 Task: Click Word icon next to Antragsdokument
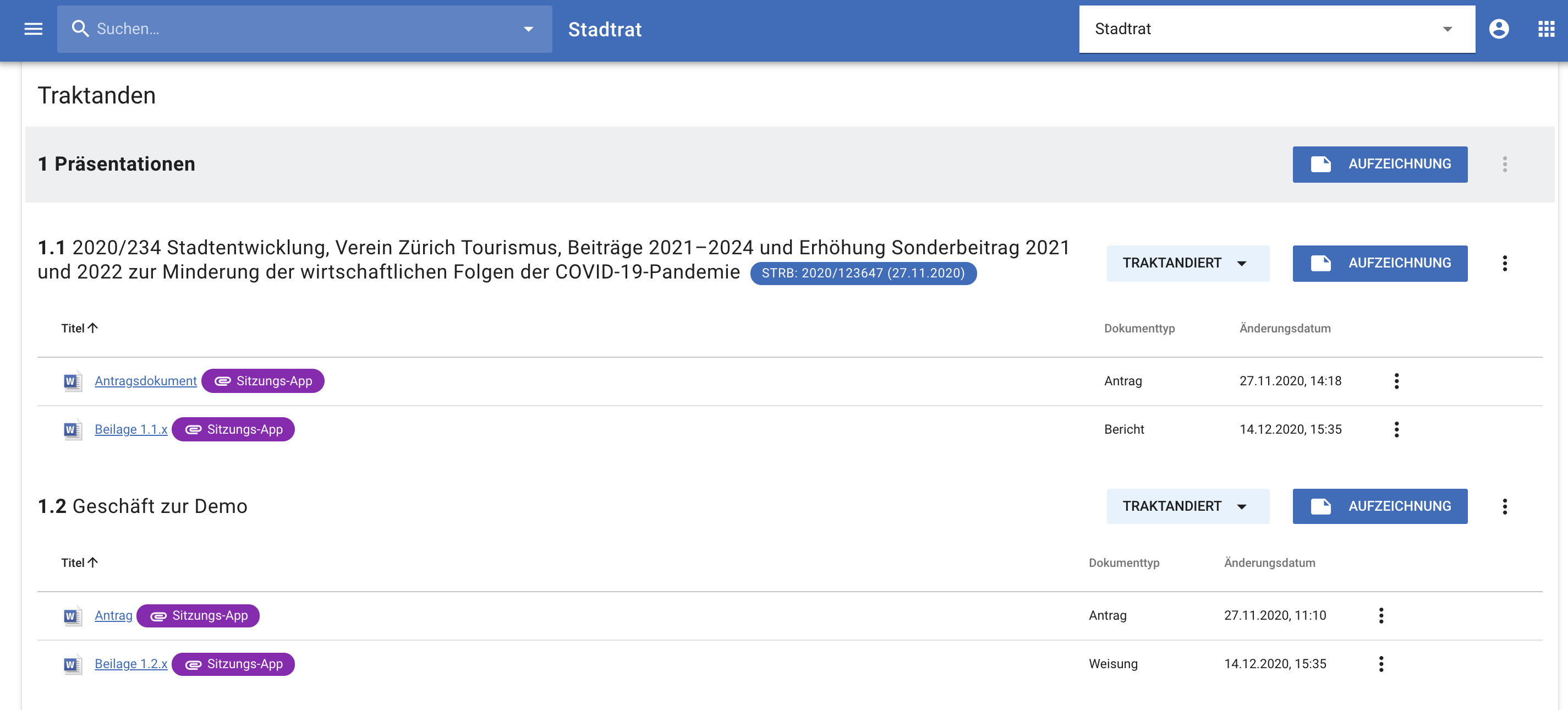point(73,381)
